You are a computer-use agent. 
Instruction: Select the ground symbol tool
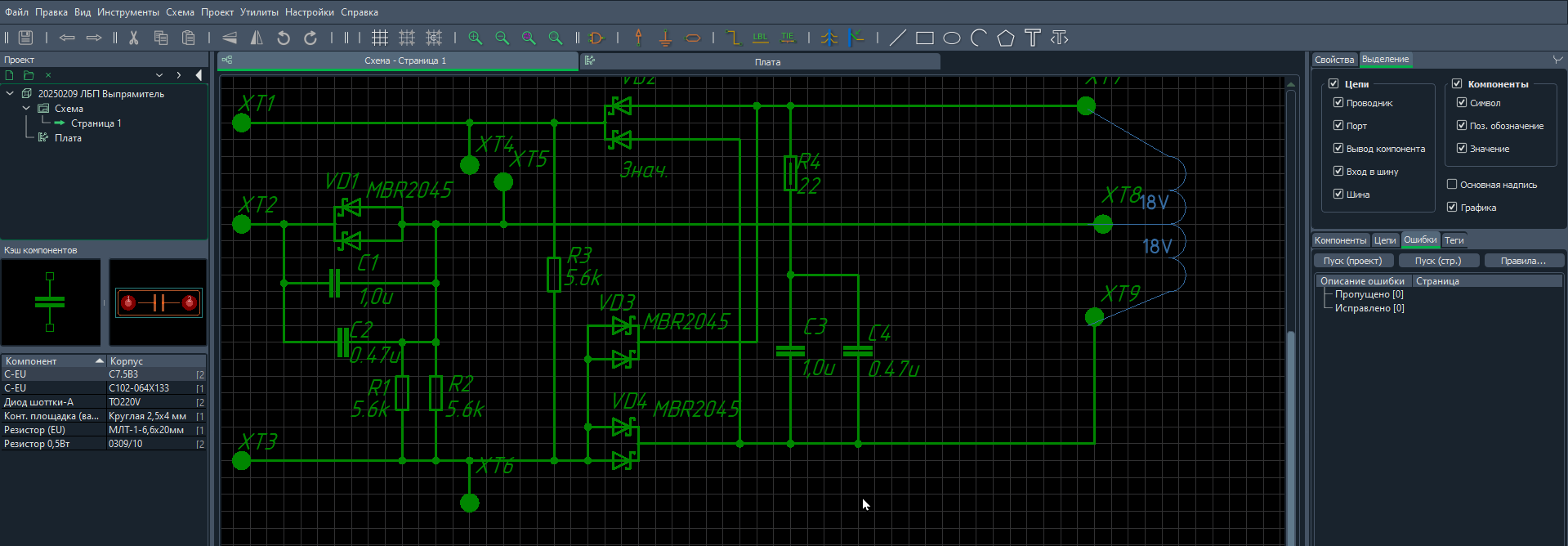point(665,38)
